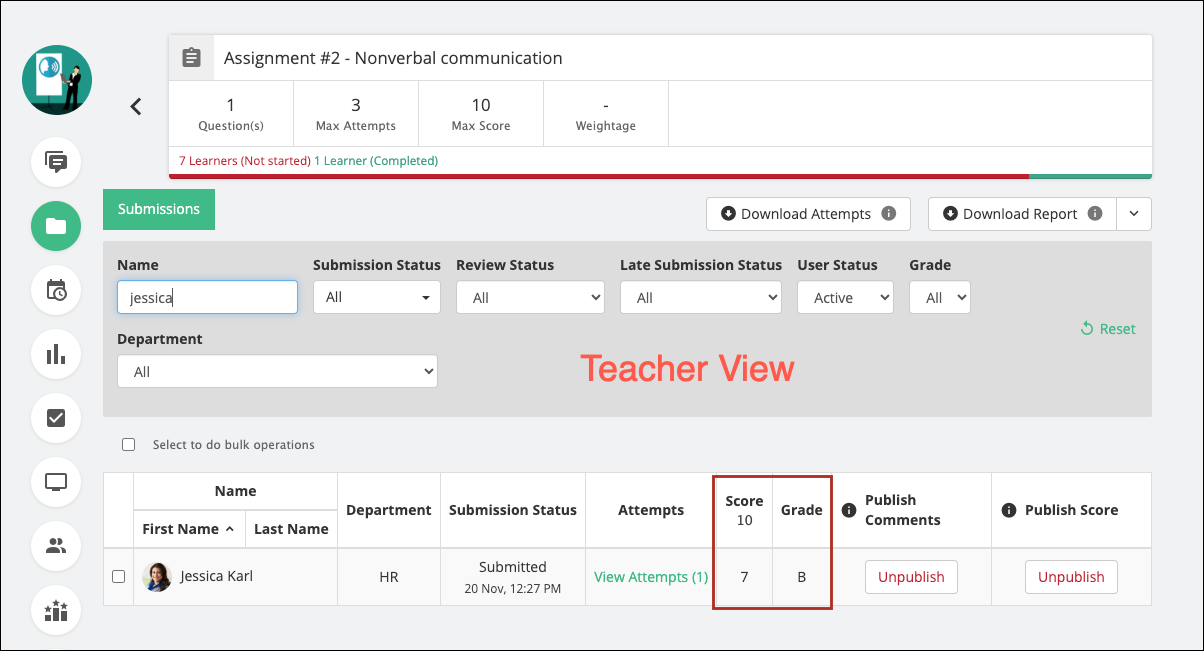Open the calendar schedule sidebar icon
1204x651 pixels.
56,290
